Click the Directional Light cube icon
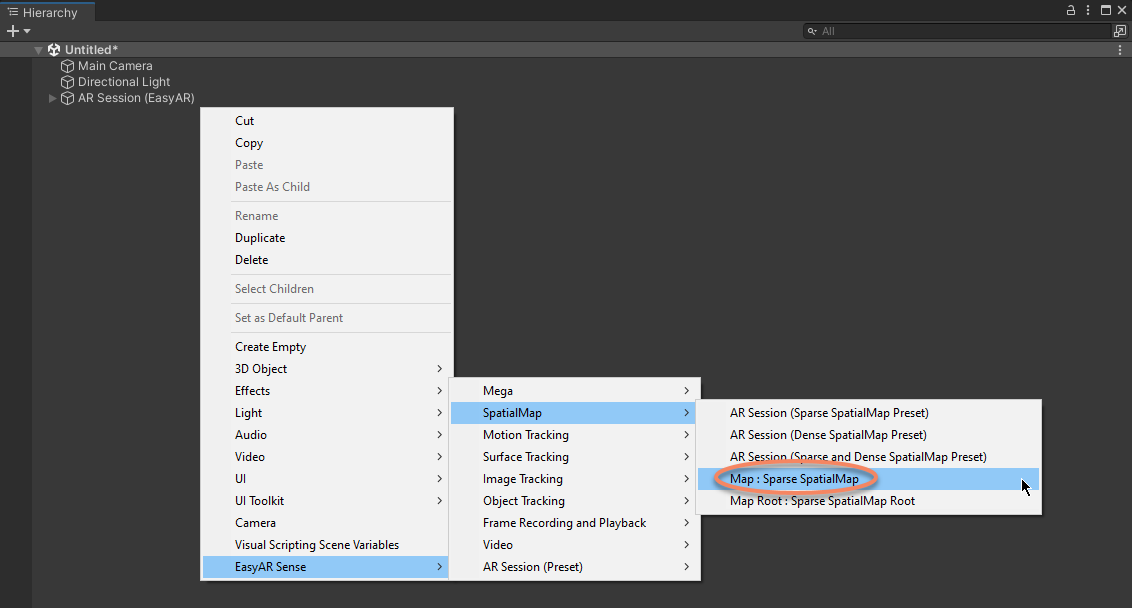1132x608 pixels. 68,82
